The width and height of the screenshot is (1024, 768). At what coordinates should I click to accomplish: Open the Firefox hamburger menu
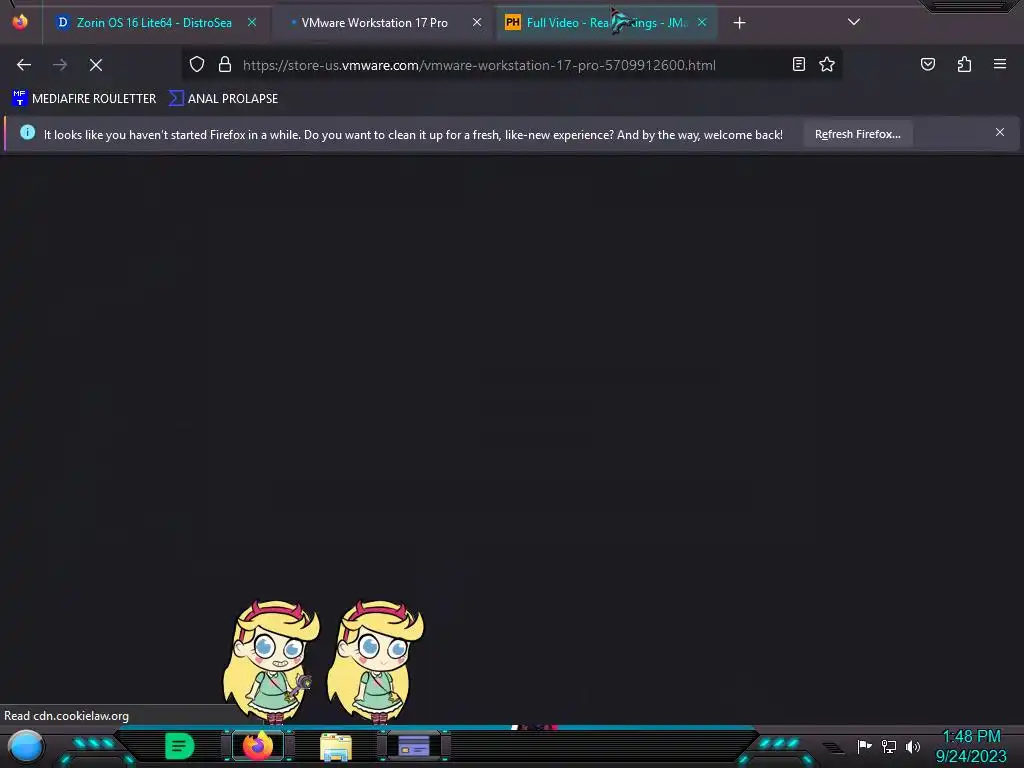(999, 64)
